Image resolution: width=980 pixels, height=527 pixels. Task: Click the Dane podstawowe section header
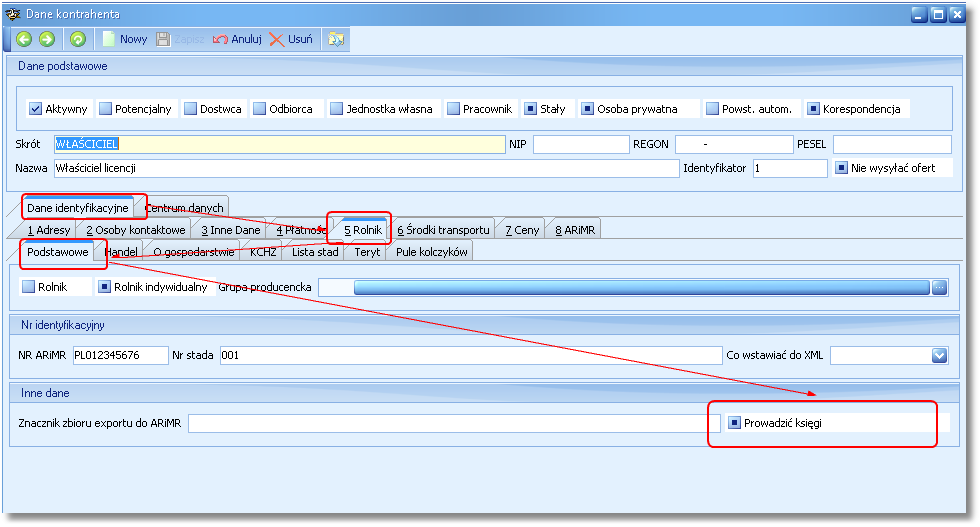tap(484, 66)
